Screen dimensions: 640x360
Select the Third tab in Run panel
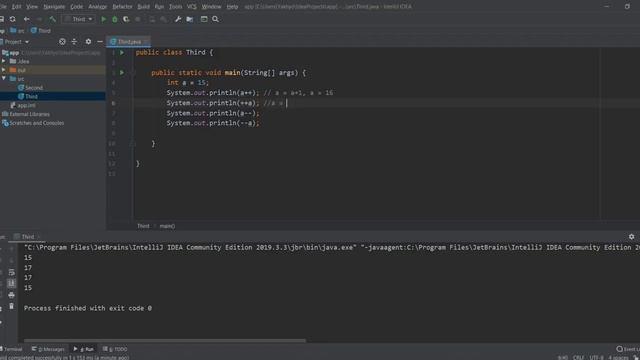pyautogui.click(x=27, y=237)
